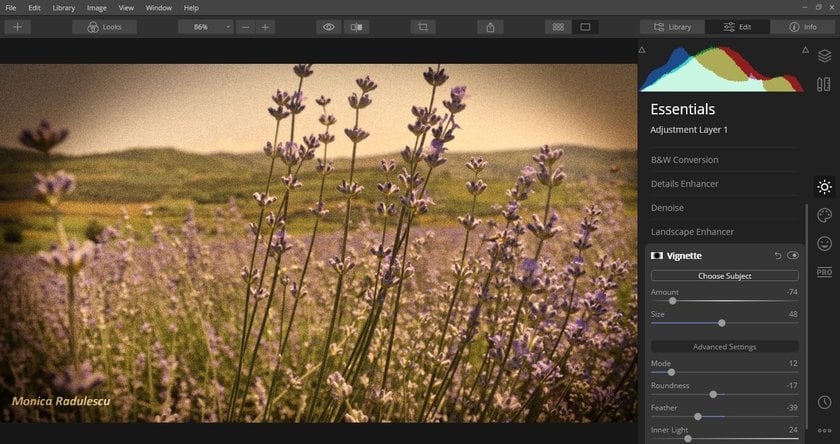The image size is (840, 444).
Task: Open the Window menu
Action: point(159,8)
